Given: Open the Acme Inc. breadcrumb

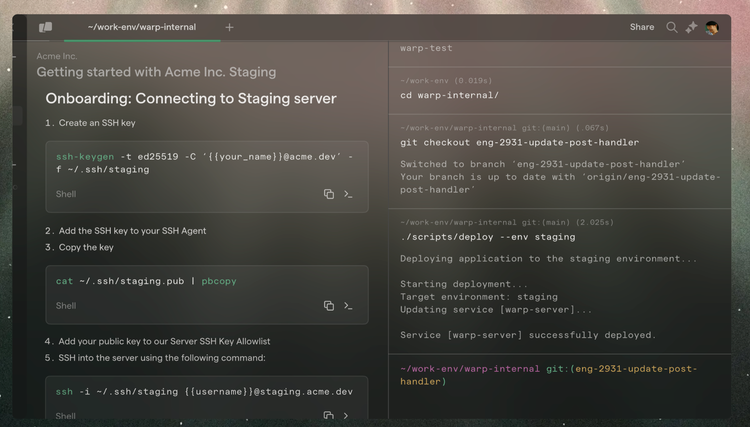Looking at the screenshot, I should [x=57, y=56].
